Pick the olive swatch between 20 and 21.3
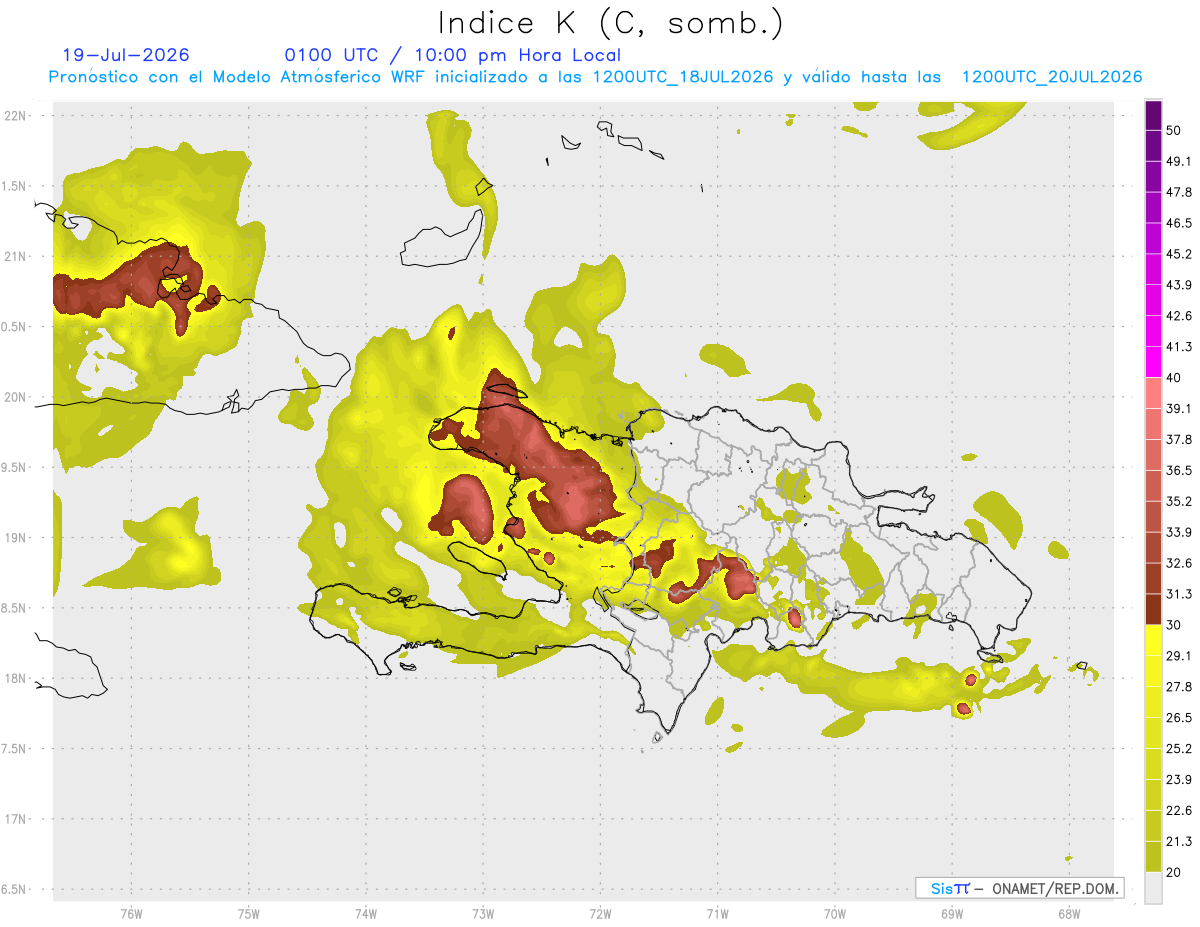 pos(1153,857)
